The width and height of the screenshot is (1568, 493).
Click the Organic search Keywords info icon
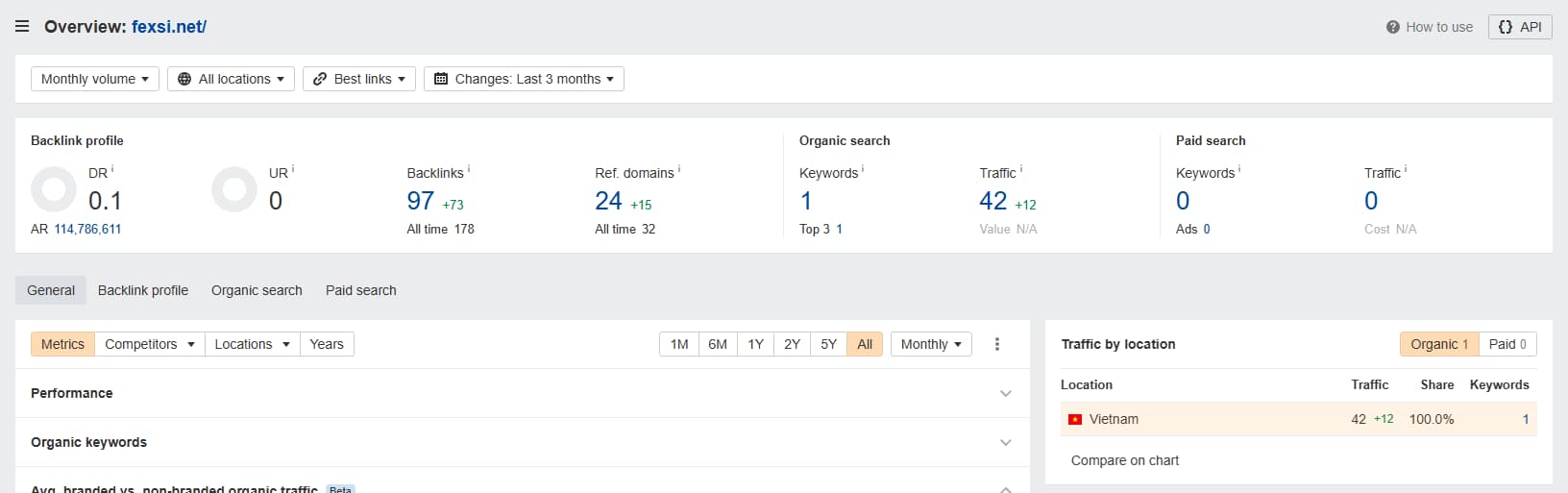[x=863, y=169]
